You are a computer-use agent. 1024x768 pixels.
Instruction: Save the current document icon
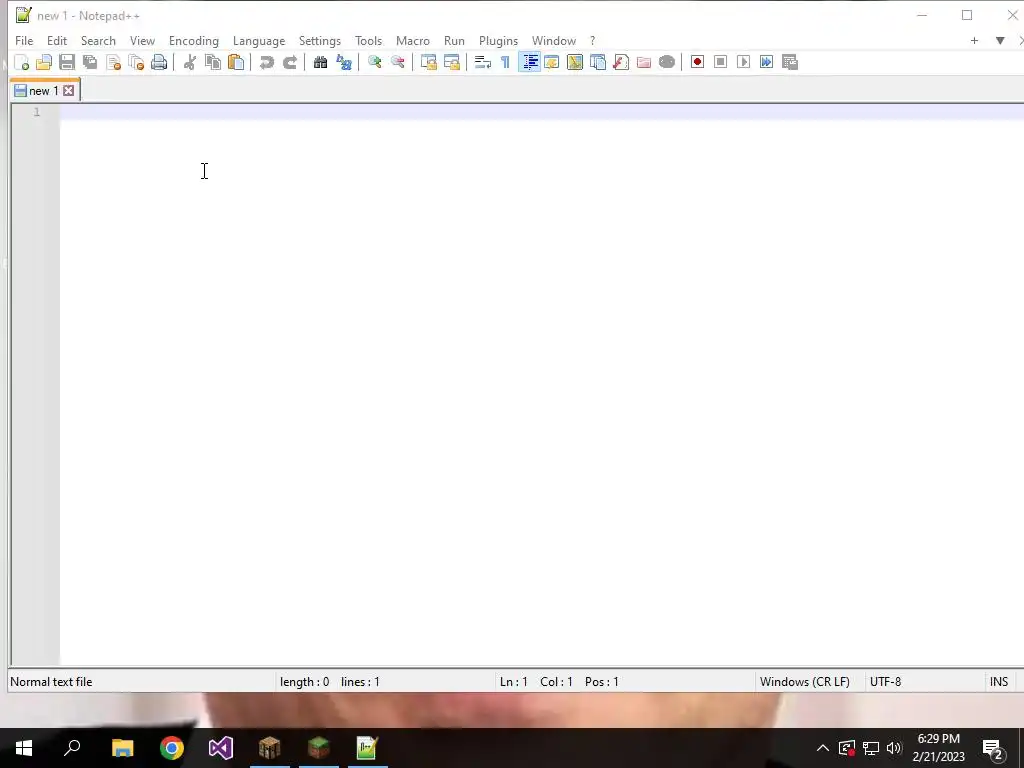click(67, 62)
